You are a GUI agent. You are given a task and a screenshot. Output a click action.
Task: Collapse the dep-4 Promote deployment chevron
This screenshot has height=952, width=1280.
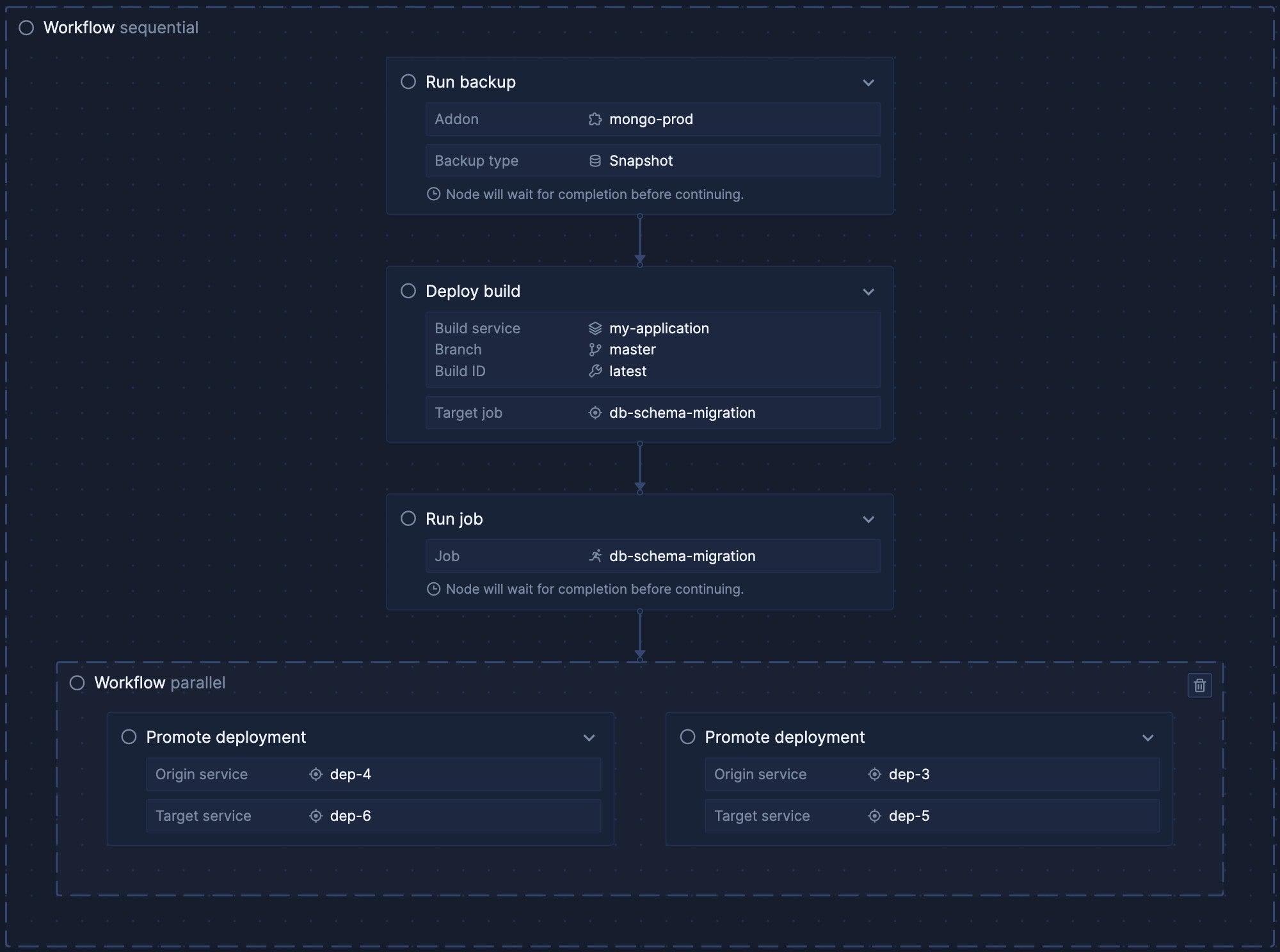589,738
